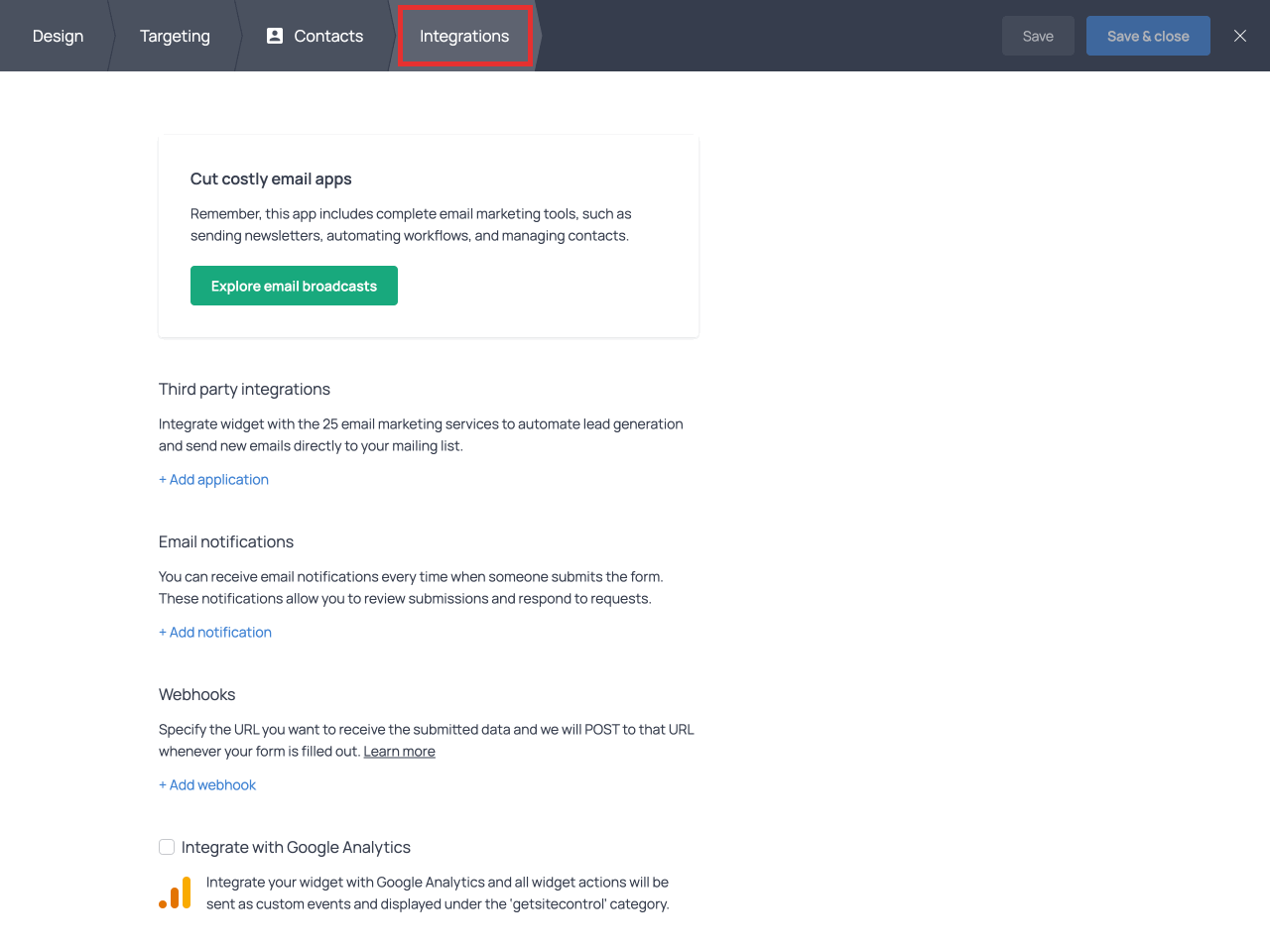1270x952 pixels.
Task: Switch to the Targeting tab
Action: (175, 36)
